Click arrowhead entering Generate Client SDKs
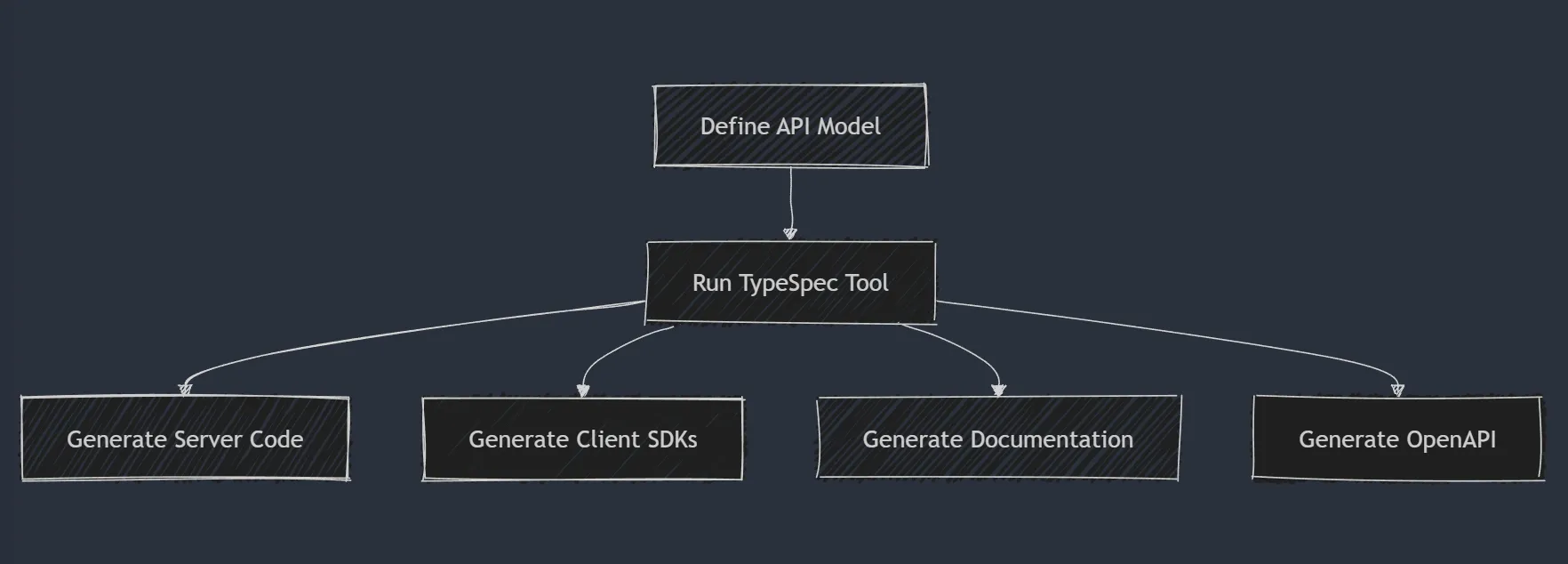This screenshot has height=564, width=1568. pos(583,390)
